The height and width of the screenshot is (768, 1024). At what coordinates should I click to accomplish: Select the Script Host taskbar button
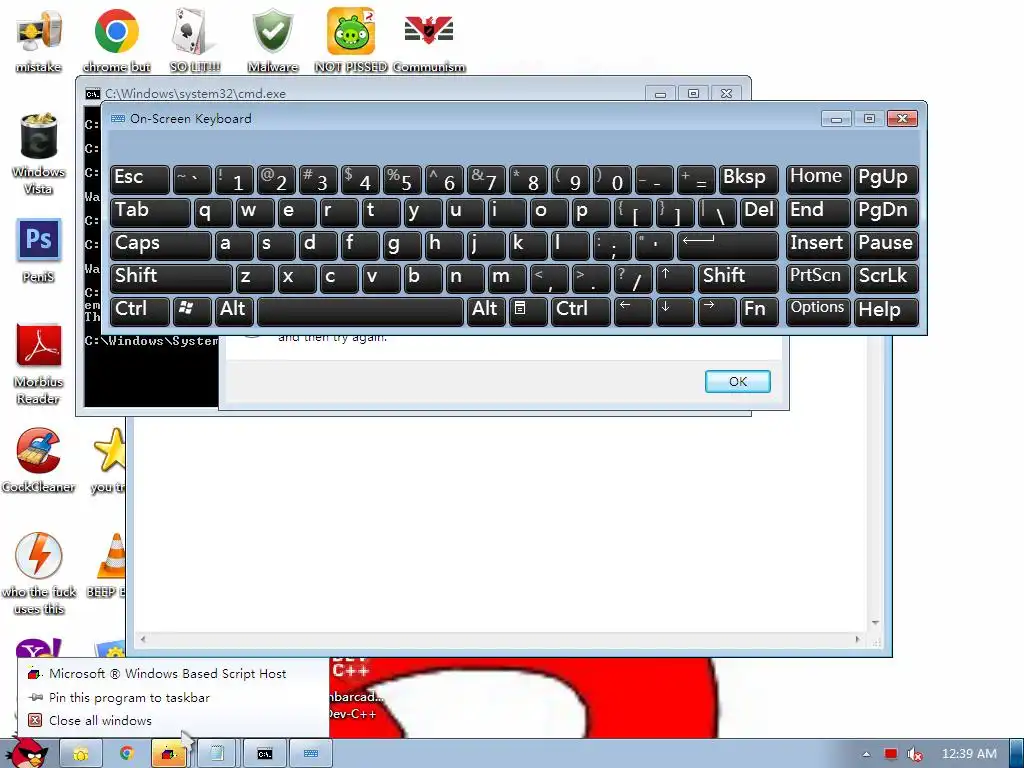(x=170, y=754)
